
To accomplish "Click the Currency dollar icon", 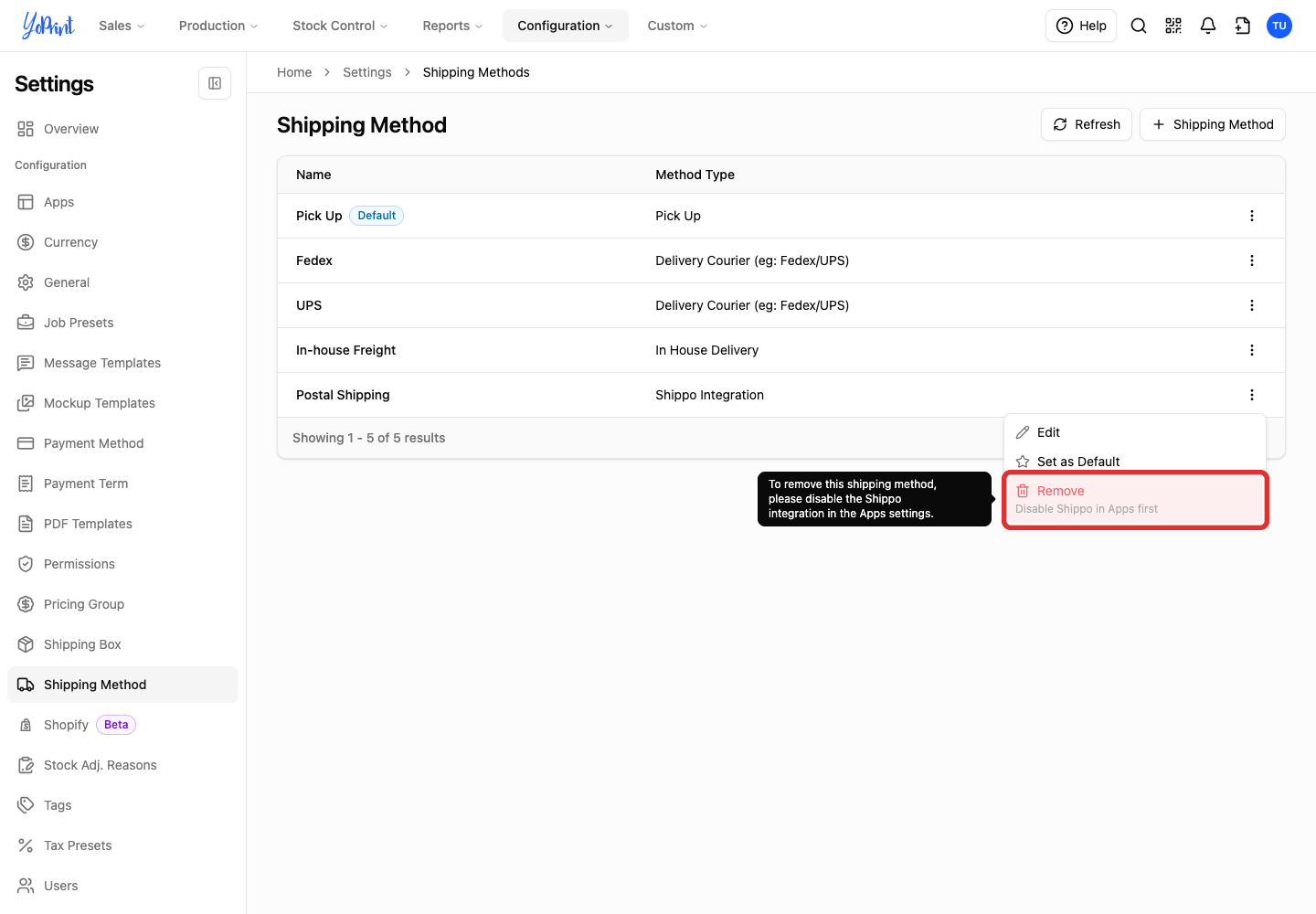I will pos(26,242).
